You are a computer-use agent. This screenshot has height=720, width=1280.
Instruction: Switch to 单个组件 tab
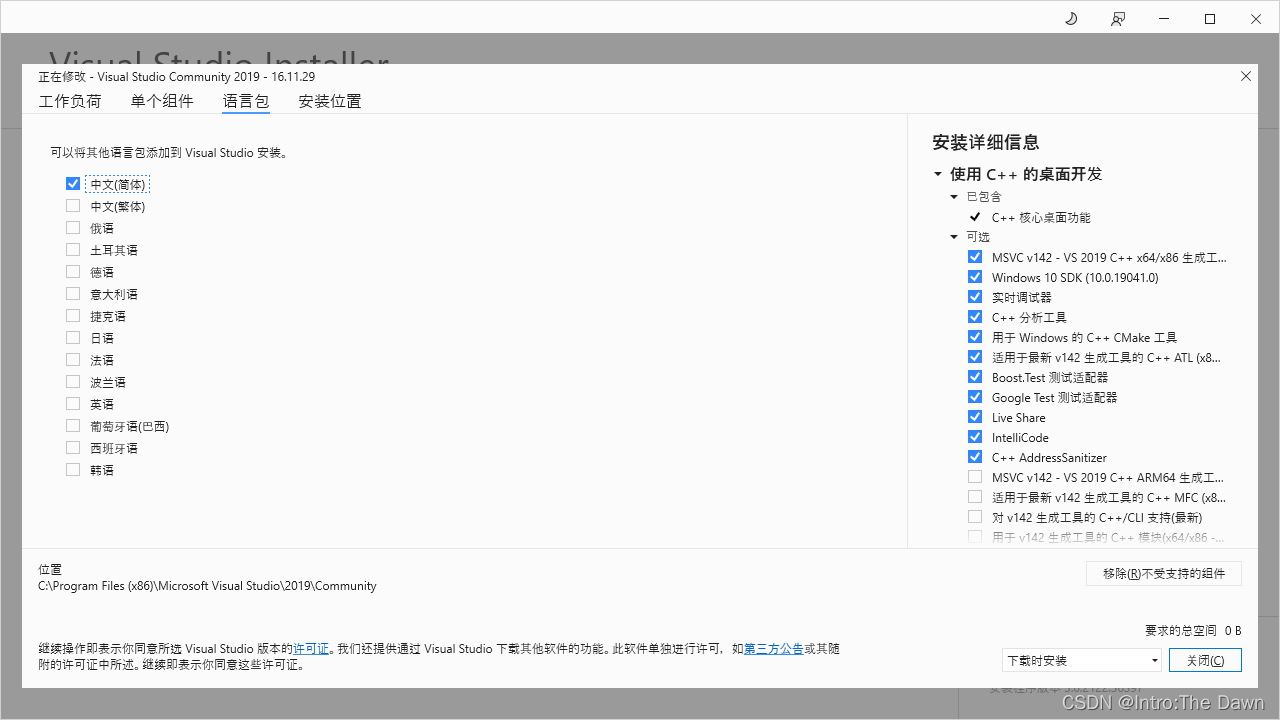pos(162,101)
